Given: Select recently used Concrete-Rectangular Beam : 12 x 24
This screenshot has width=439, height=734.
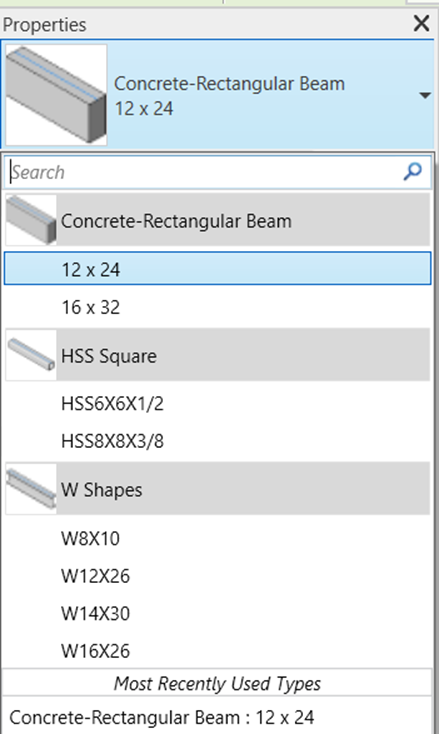Looking at the screenshot, I should click(x=217, y=717).
